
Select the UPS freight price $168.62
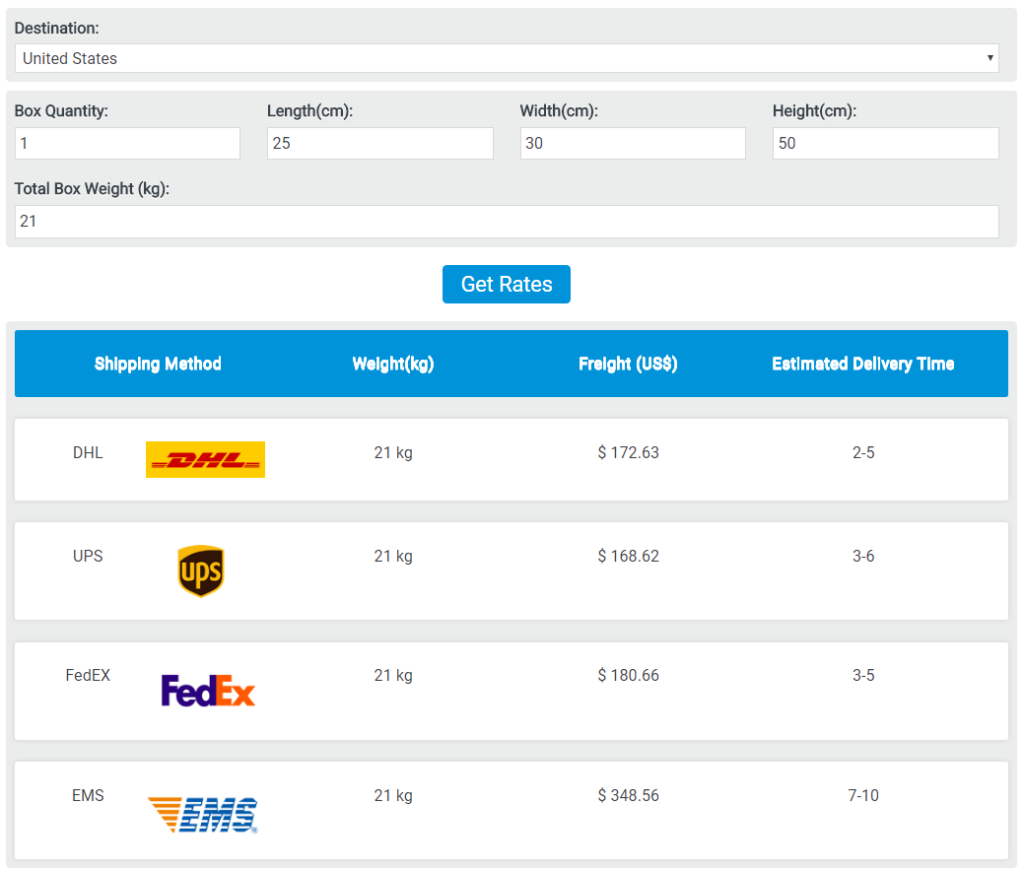(x=628, y=556)
